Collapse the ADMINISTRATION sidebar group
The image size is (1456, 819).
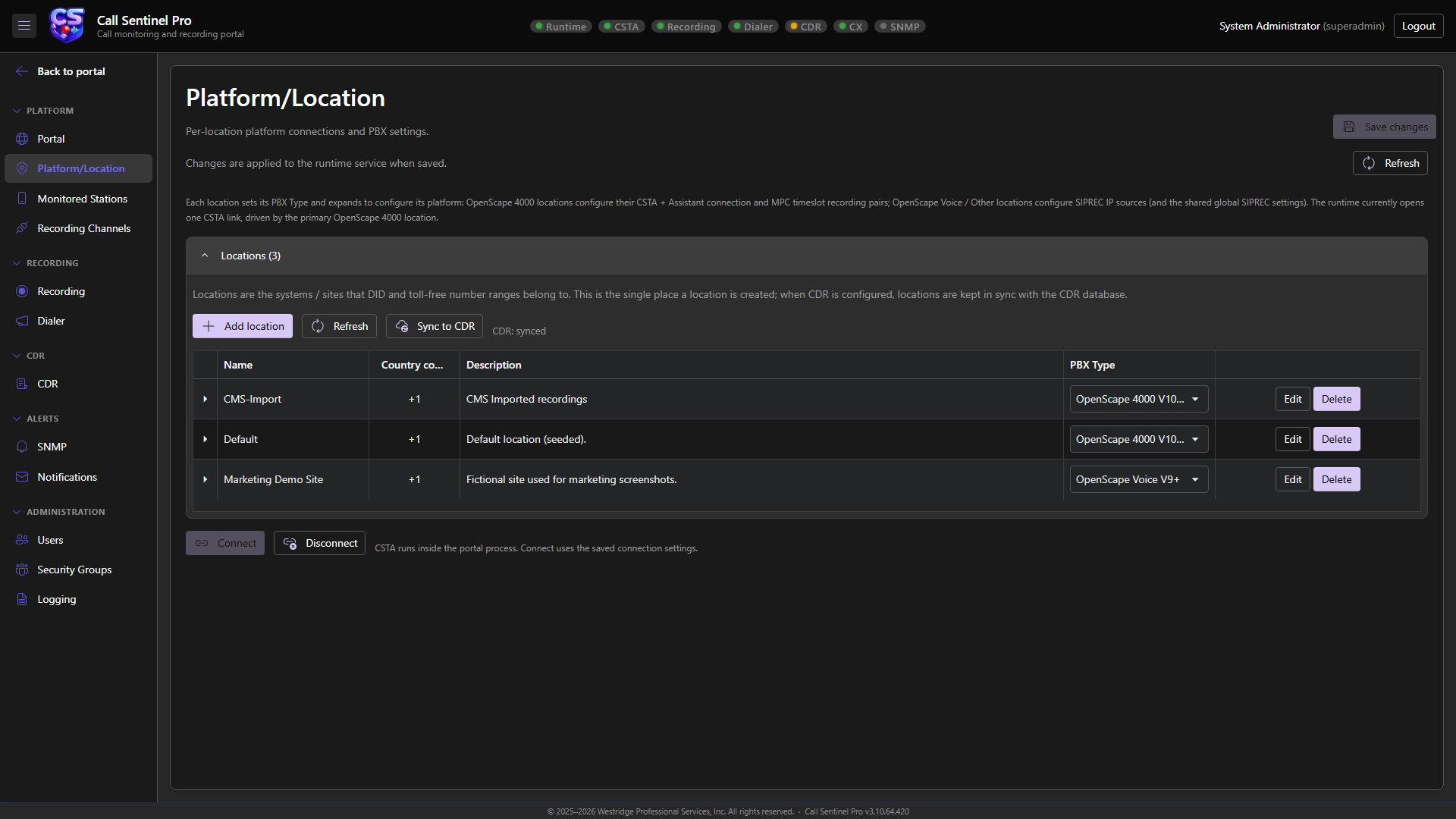click(x=59, y=512)
